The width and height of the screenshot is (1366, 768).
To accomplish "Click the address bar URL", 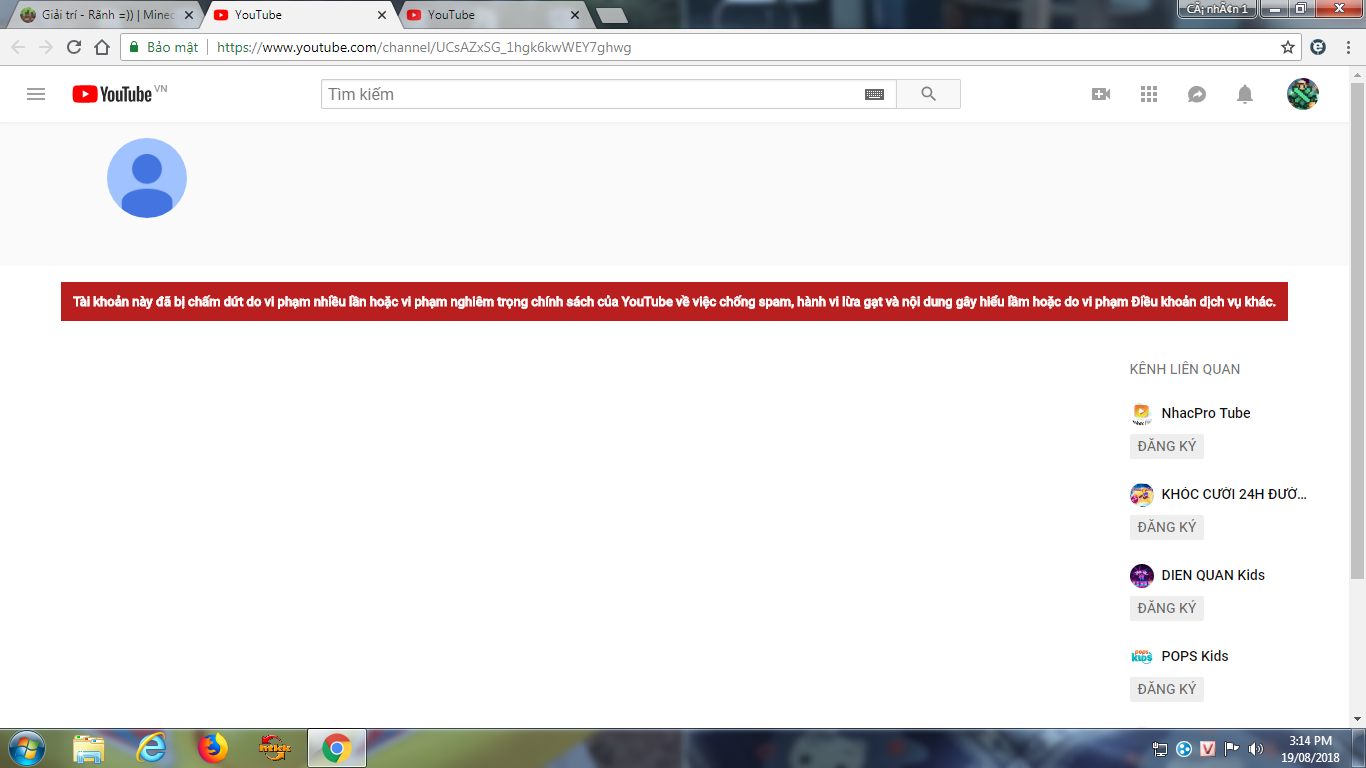I will click(x=424, y=47).
